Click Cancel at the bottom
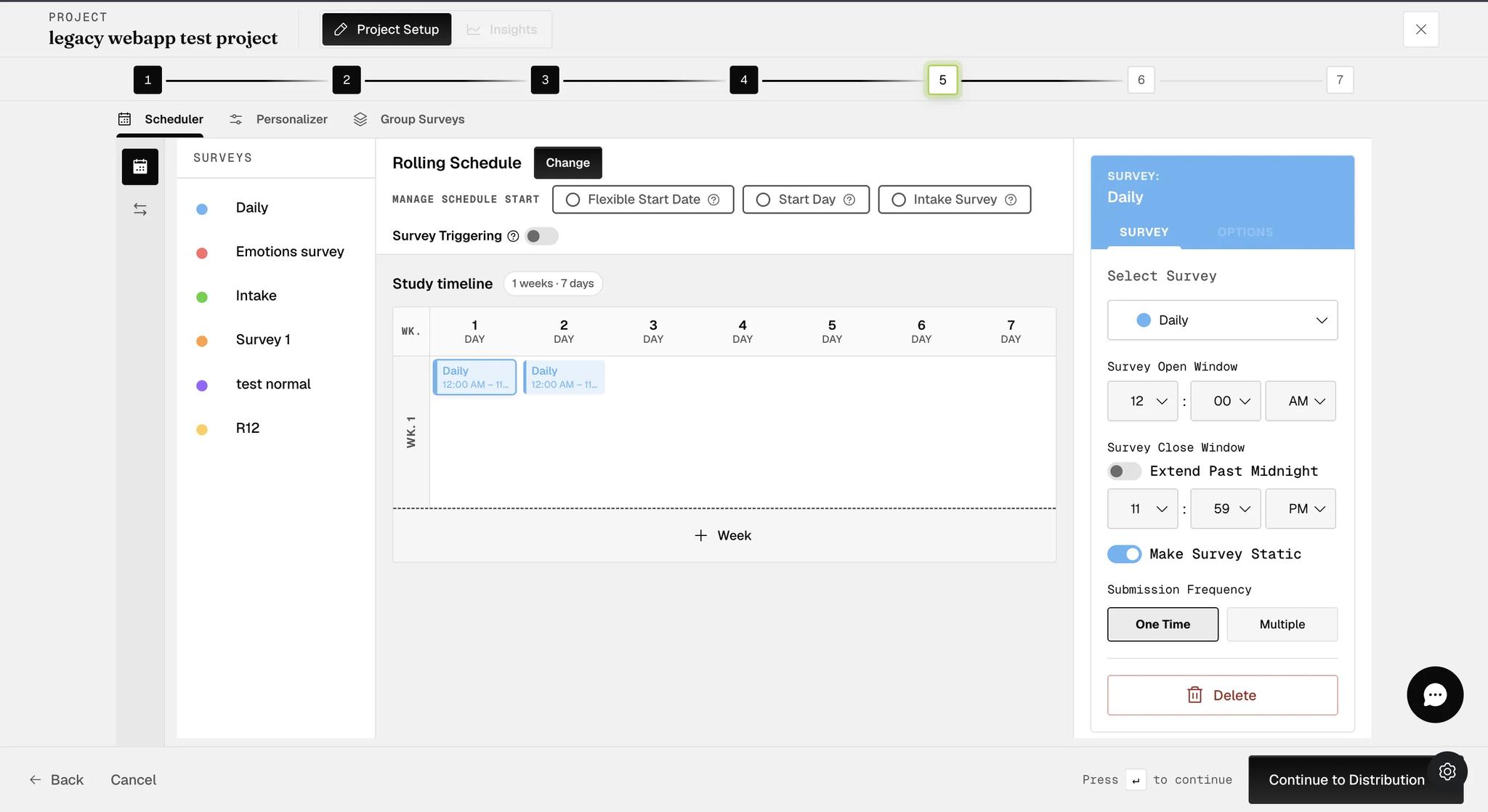The image size is (1488, 812). click(133, 779)
